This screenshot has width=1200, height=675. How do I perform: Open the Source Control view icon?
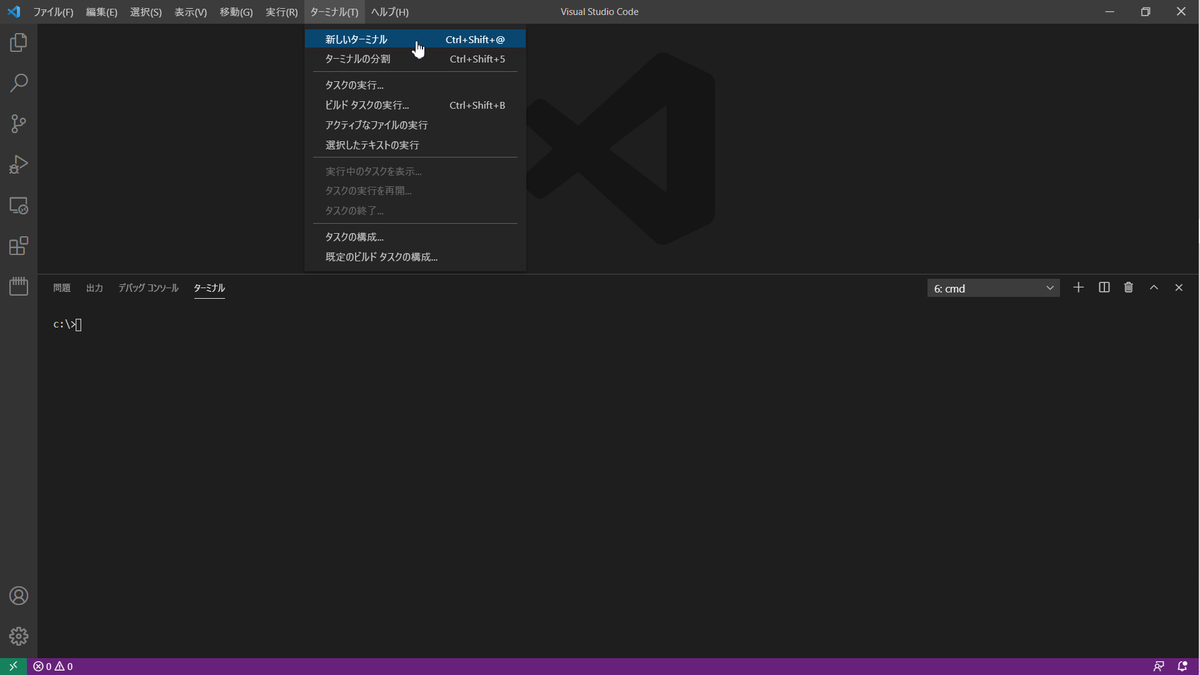point(18,124)
